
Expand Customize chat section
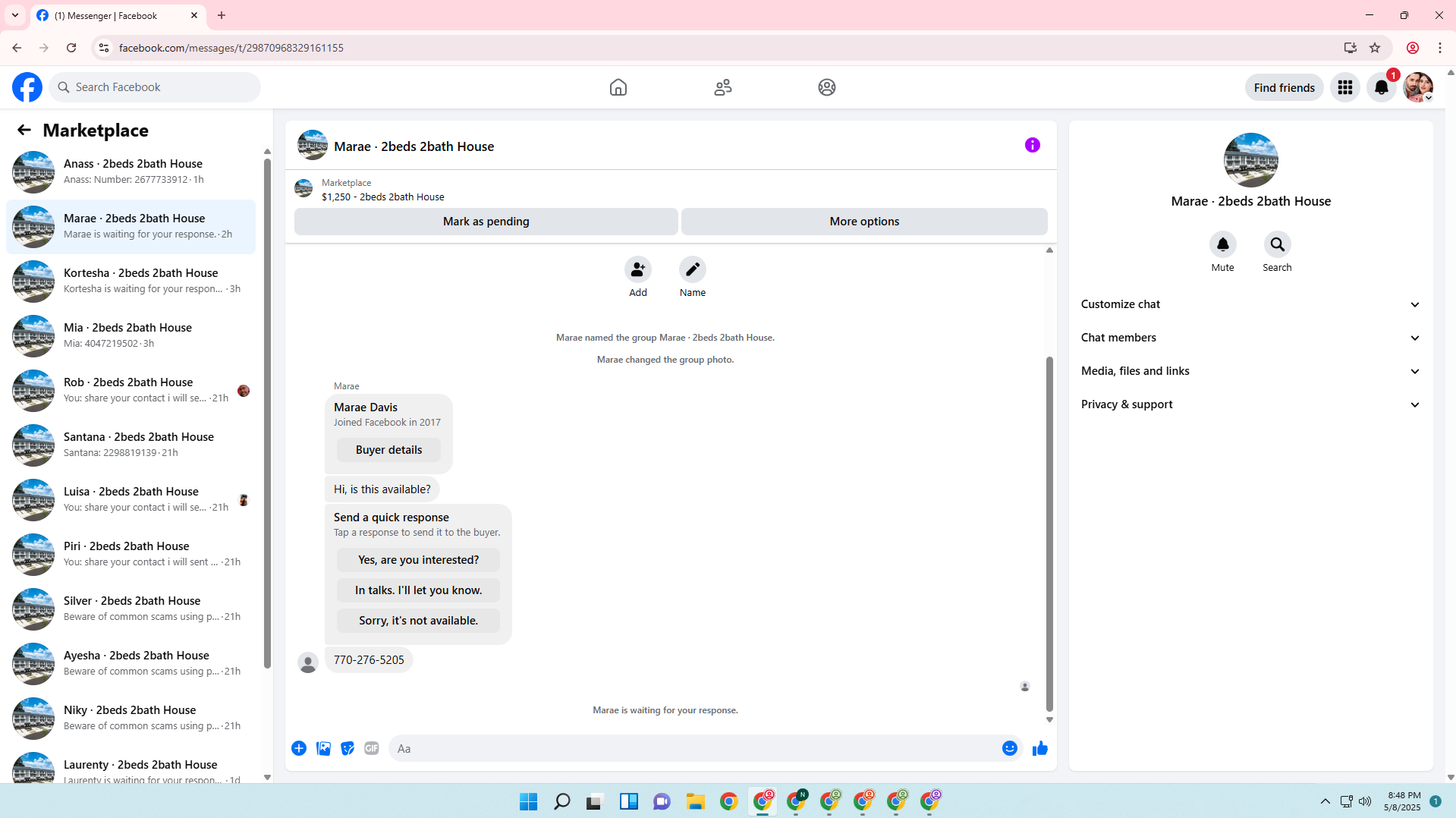click(x=1250, y=304)
